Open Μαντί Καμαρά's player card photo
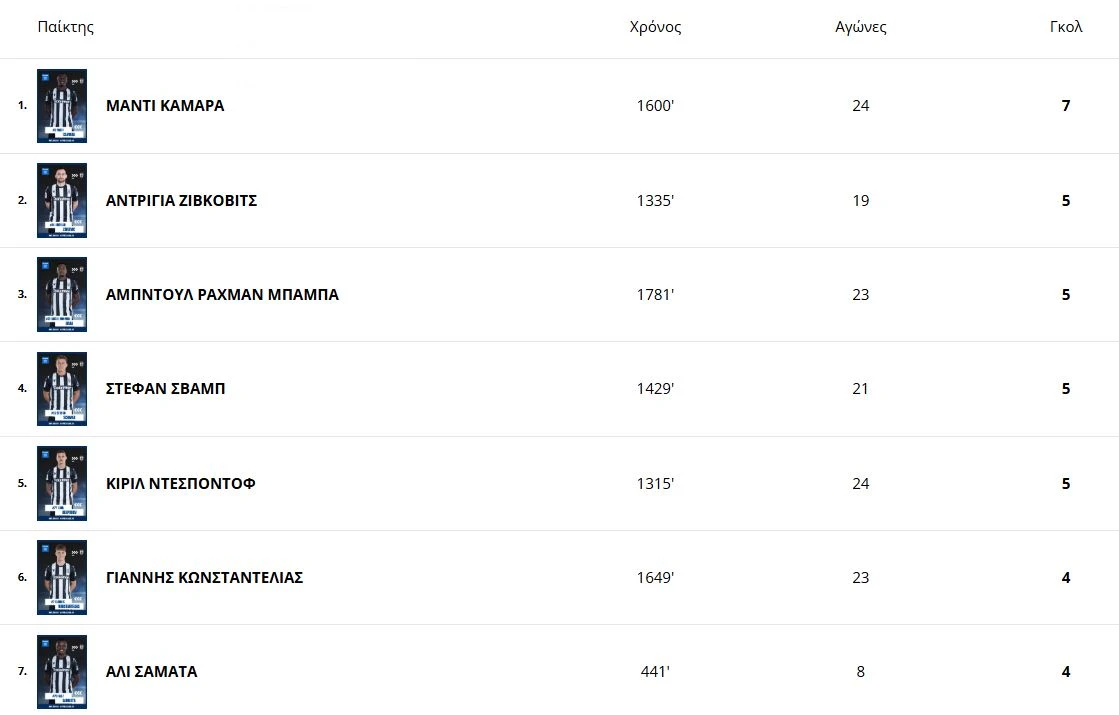This screenshot has width=1119, height=715. pyautogui.click(x=62, y=106)
